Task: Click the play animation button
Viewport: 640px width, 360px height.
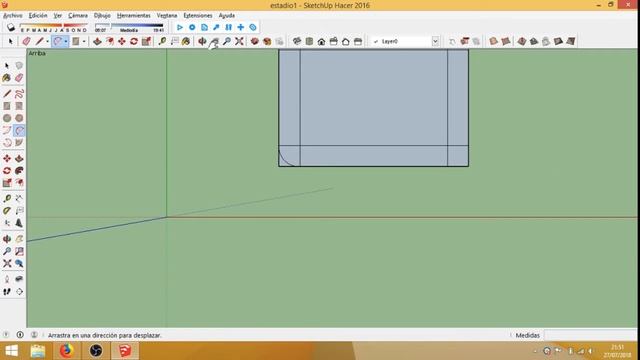Action: pyautogui.click(x=180, y=27)
